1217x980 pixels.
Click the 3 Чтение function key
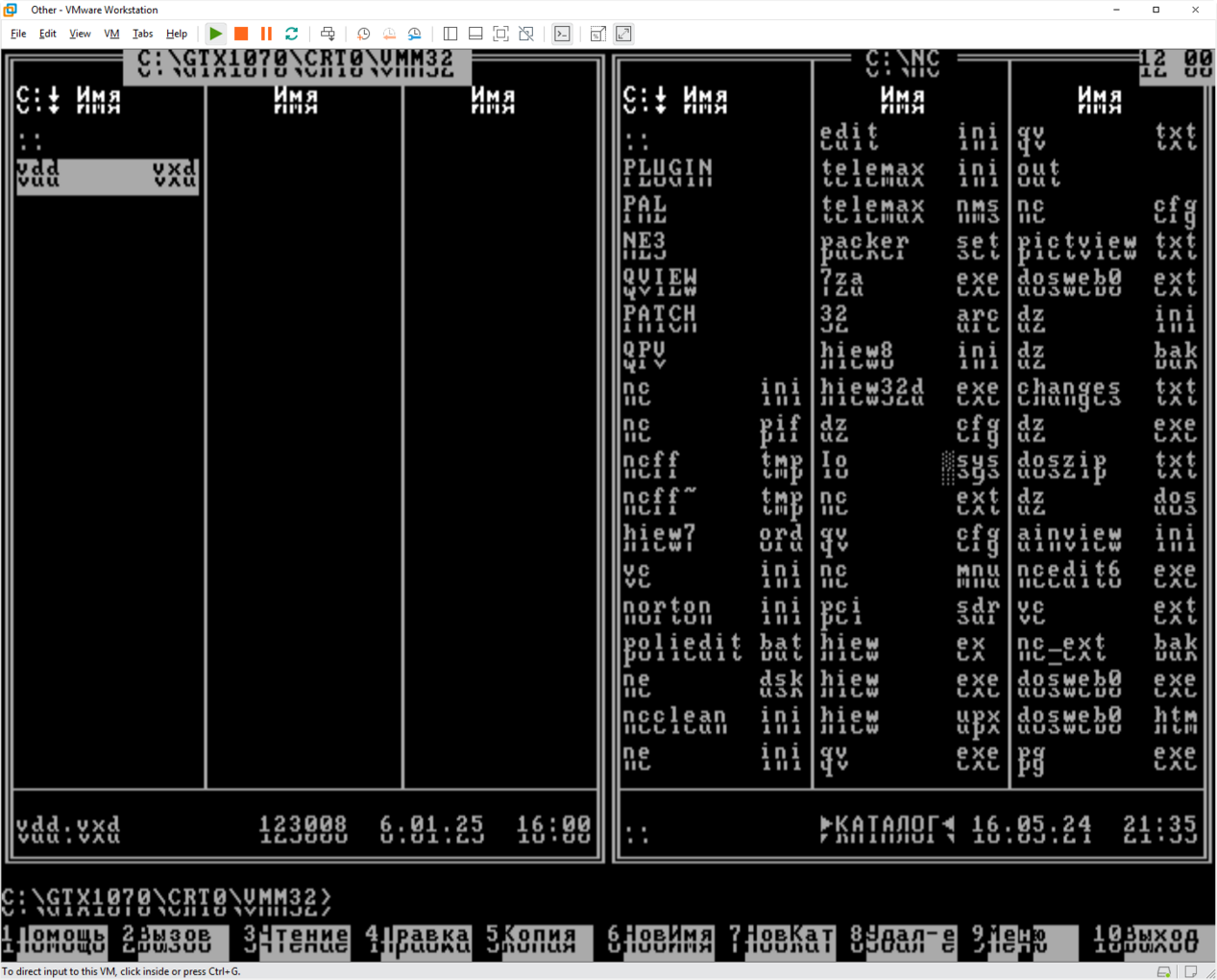[x=297, y=942]
